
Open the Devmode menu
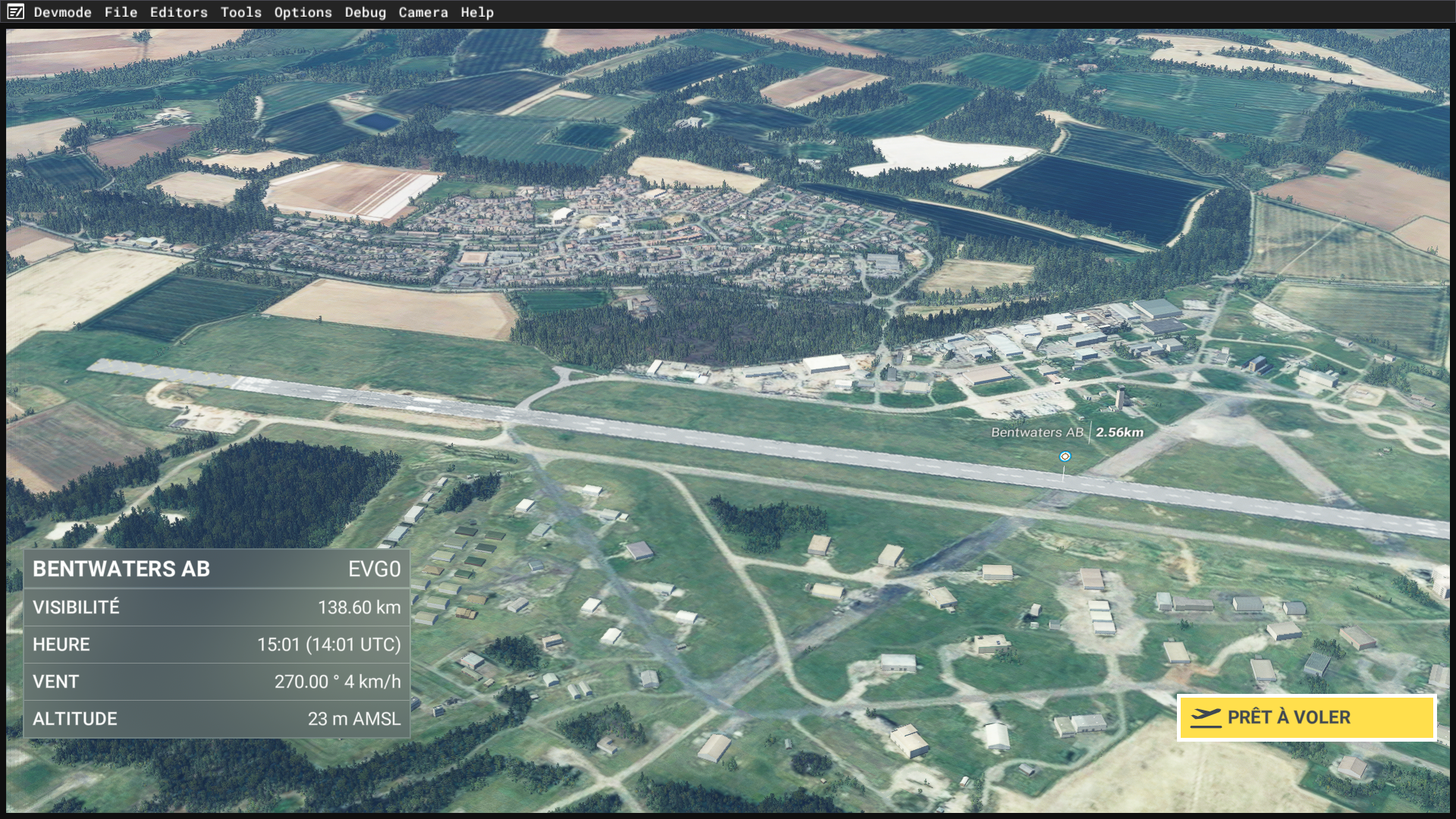coord(62,12)
